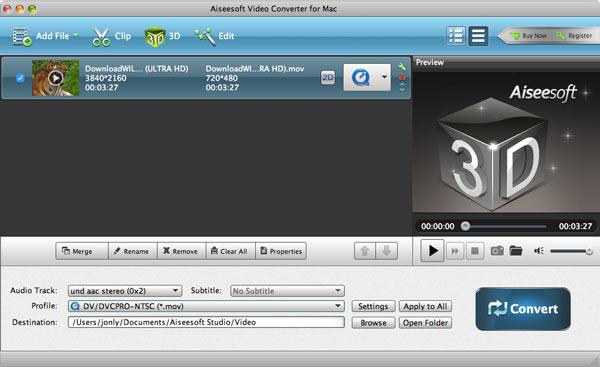Image resolution: width=600 pixels, height=367 pixels.
Task: Click the preview elapsed time 00:00:00
Action: point(438,226)
